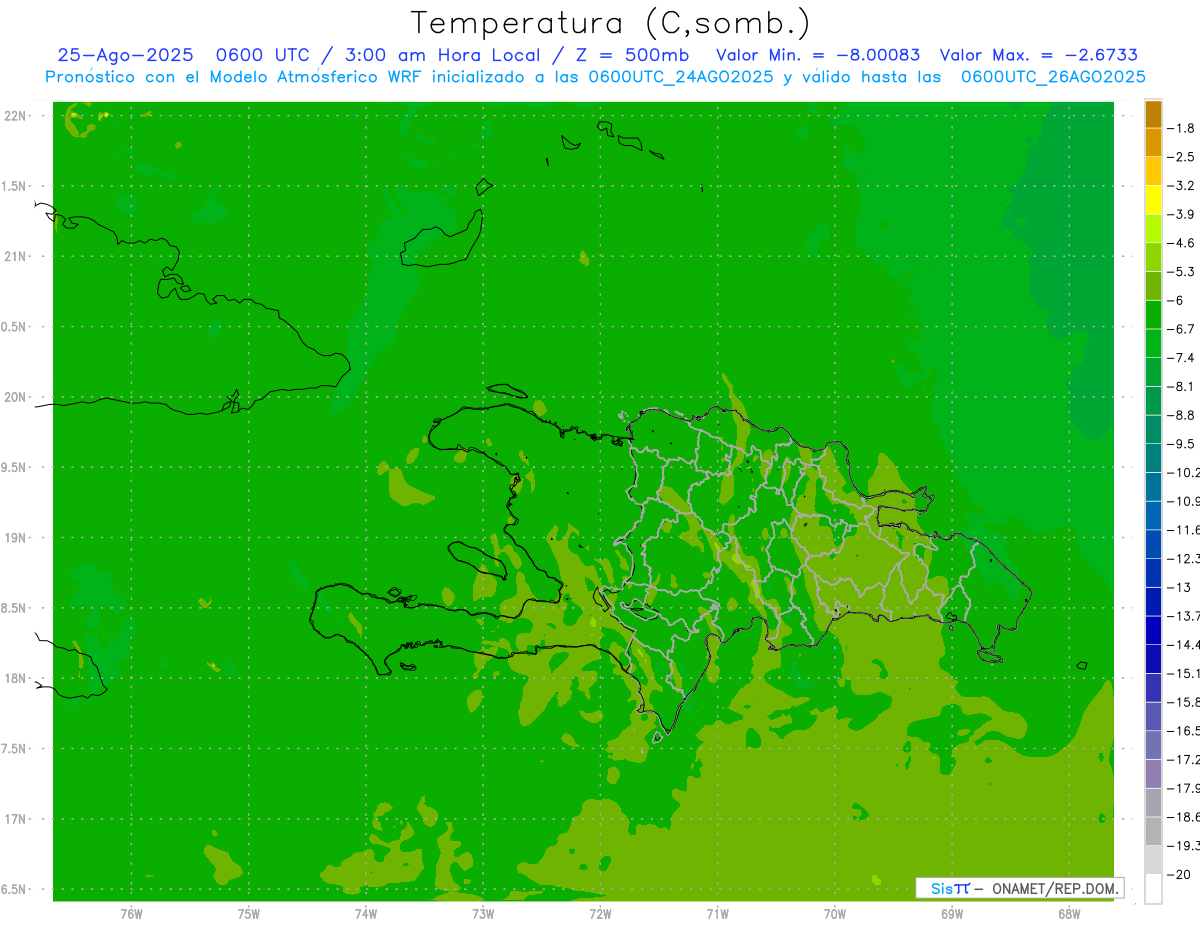Click the longitude label "72W"
The width and height of the screenshot is (1200, 927).
click(x=600, y=914)
